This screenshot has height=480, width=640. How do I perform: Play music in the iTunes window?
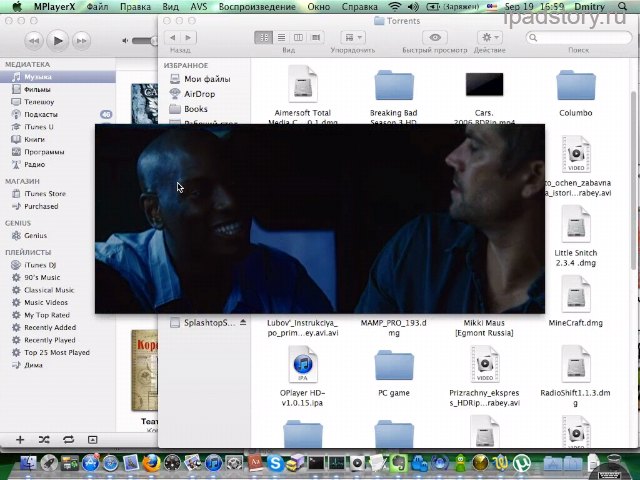click(x=58, y=40)
